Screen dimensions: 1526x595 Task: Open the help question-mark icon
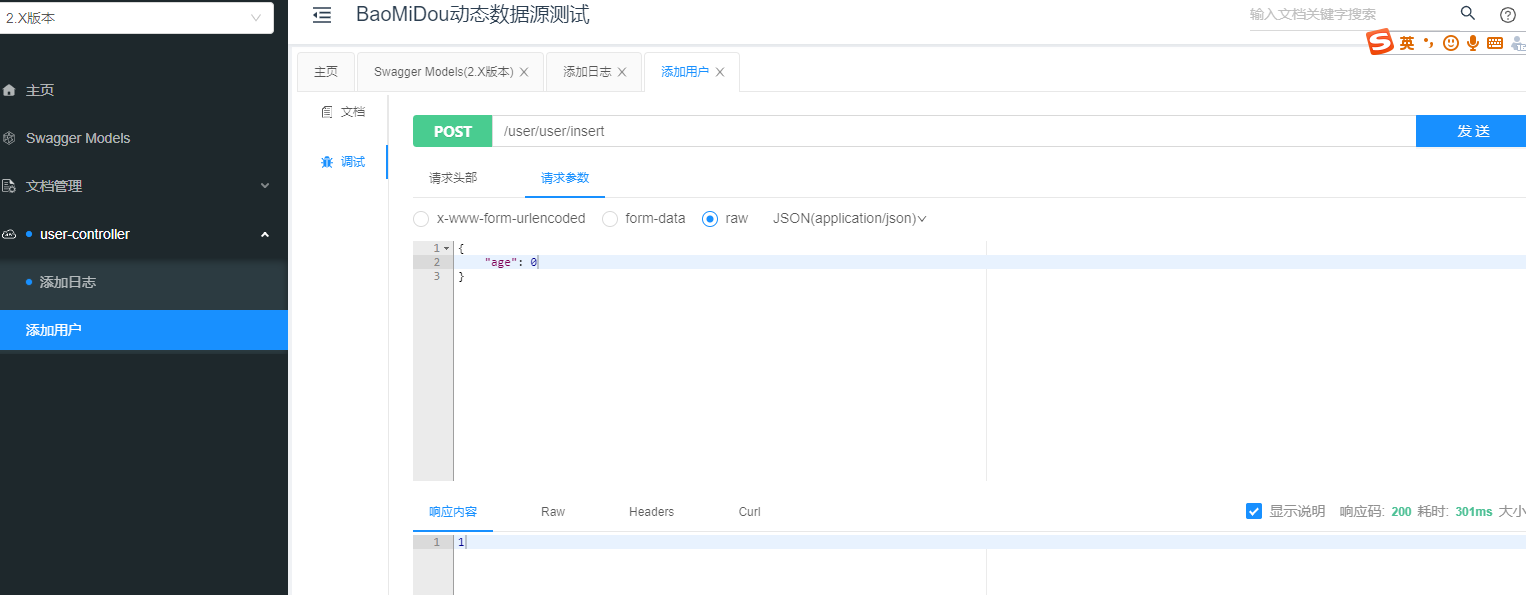(x=1508, y=14)
